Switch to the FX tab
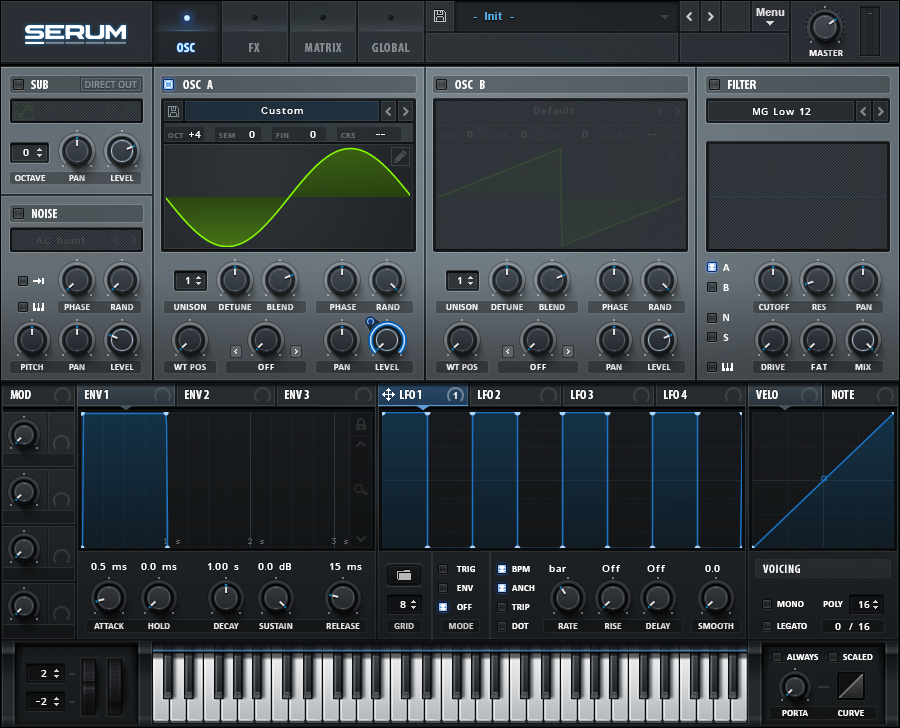Image resolution: width=900 pixels, height=728 pixels. click(254, 32)
